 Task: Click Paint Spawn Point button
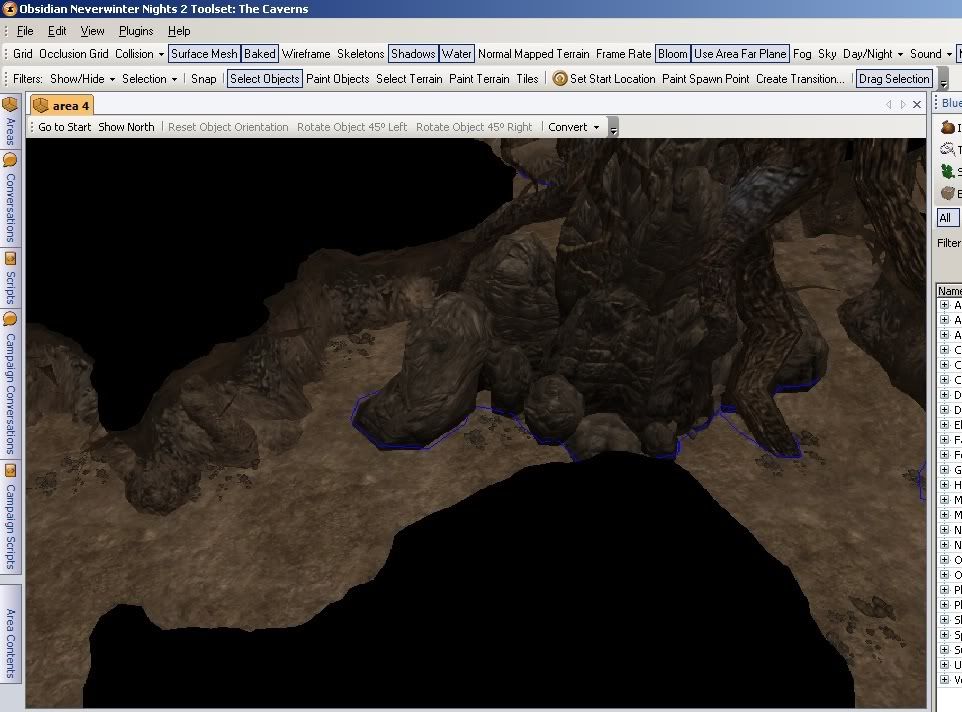point(705,79)
